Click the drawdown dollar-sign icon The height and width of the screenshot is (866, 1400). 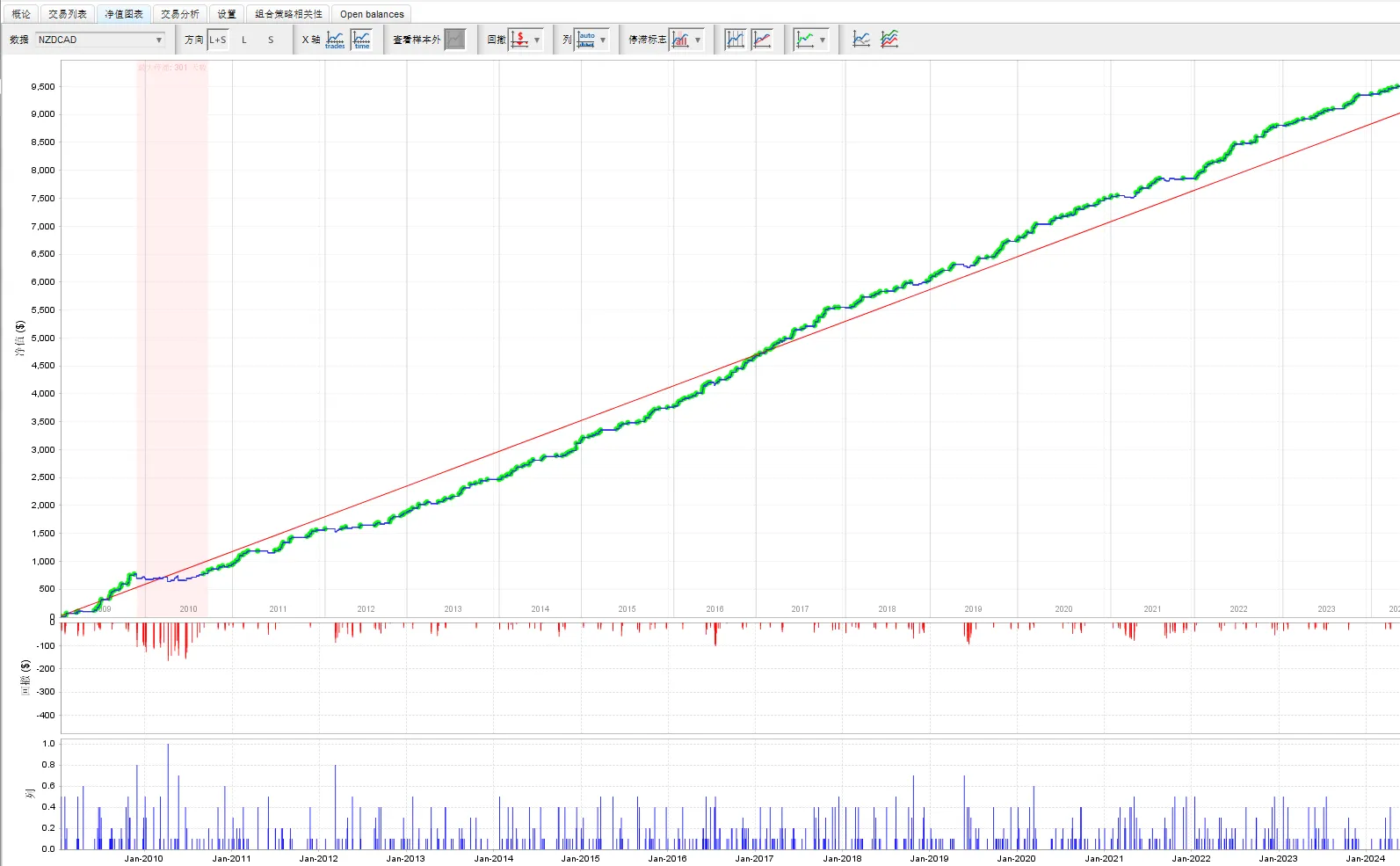click(x=519, y=40)
